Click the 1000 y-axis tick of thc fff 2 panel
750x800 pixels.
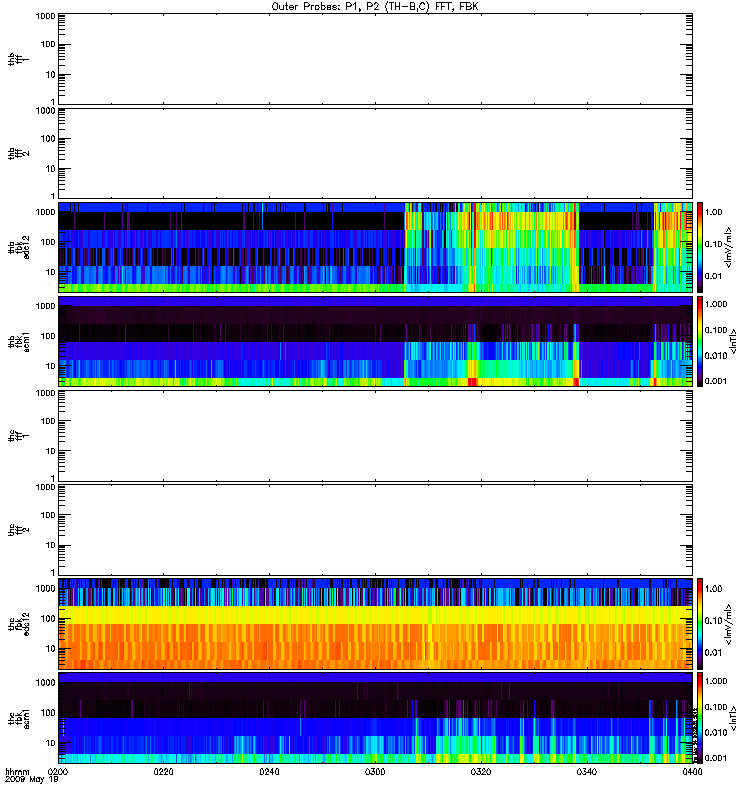[45, 487]
